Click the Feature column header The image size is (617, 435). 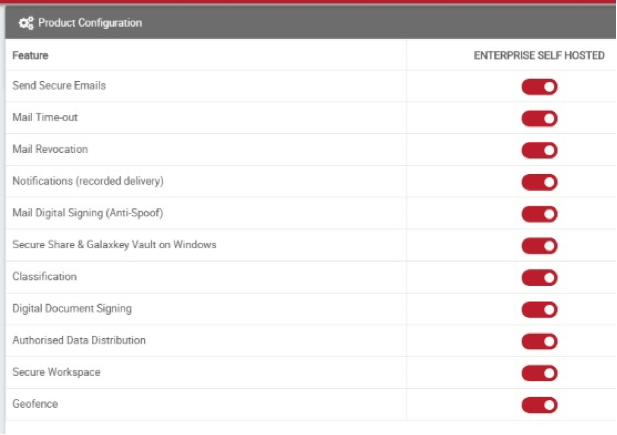[x=30, y=56]
